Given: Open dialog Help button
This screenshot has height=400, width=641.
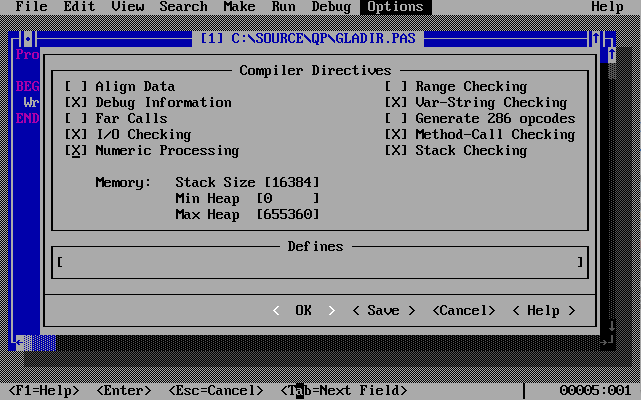Looking at the screenshot, I should click(543, 311).
